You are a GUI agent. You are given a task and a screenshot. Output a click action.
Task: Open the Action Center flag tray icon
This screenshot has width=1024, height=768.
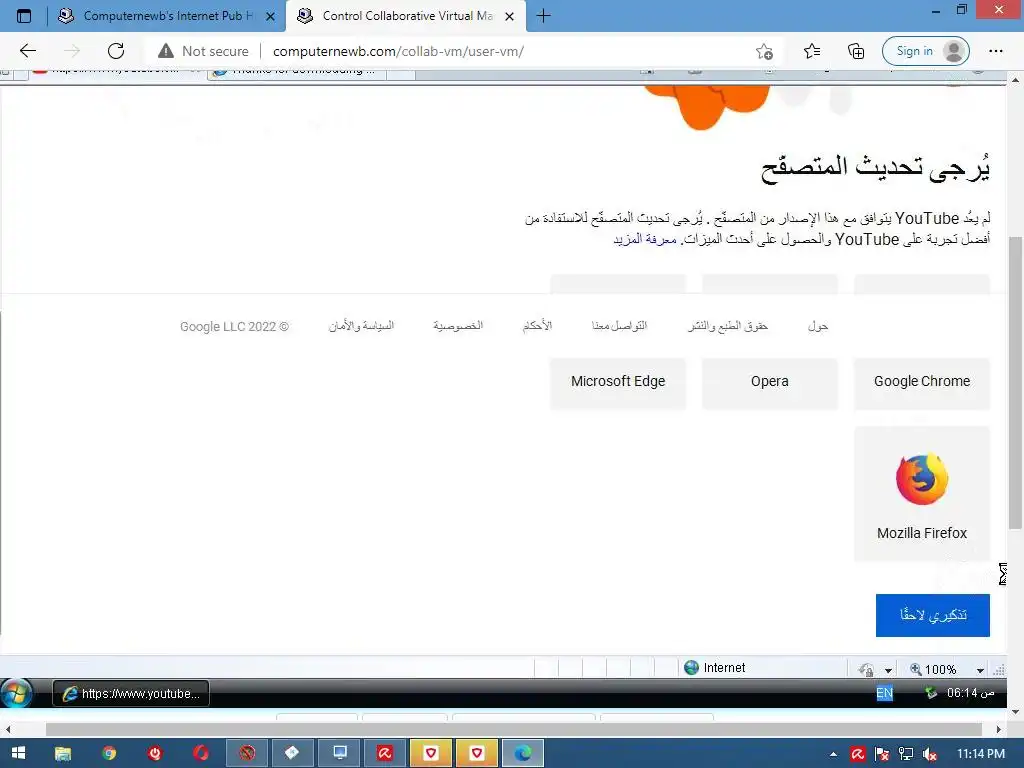(882, 754)
